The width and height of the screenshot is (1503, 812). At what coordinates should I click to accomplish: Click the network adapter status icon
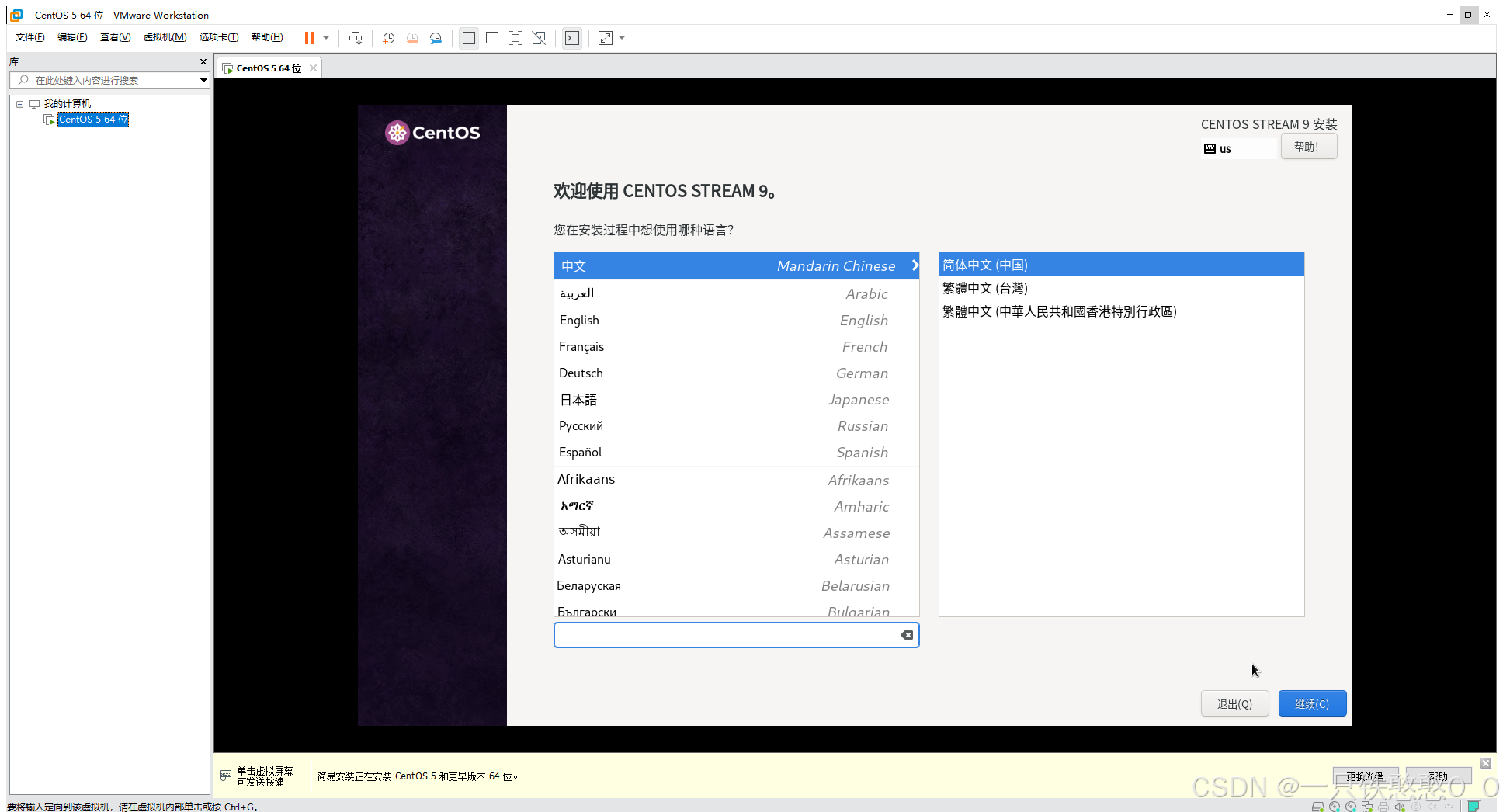tap(1367, 807)
